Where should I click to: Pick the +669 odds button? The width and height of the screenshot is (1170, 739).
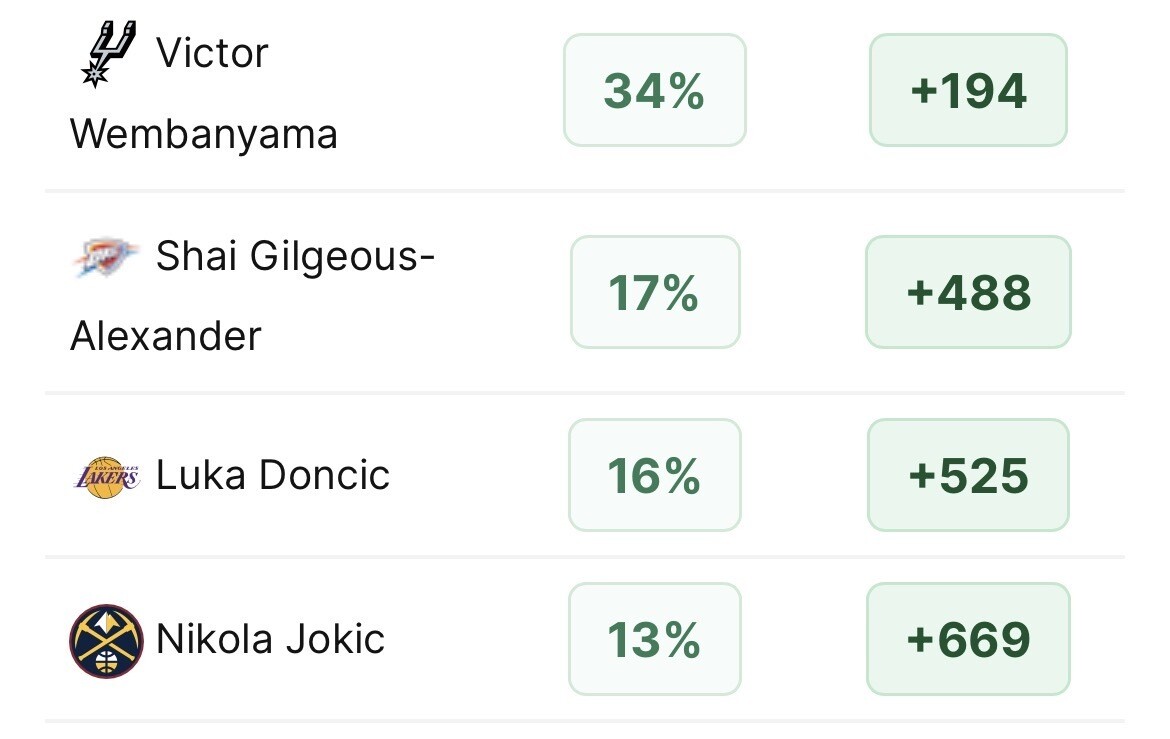point(968,639)
